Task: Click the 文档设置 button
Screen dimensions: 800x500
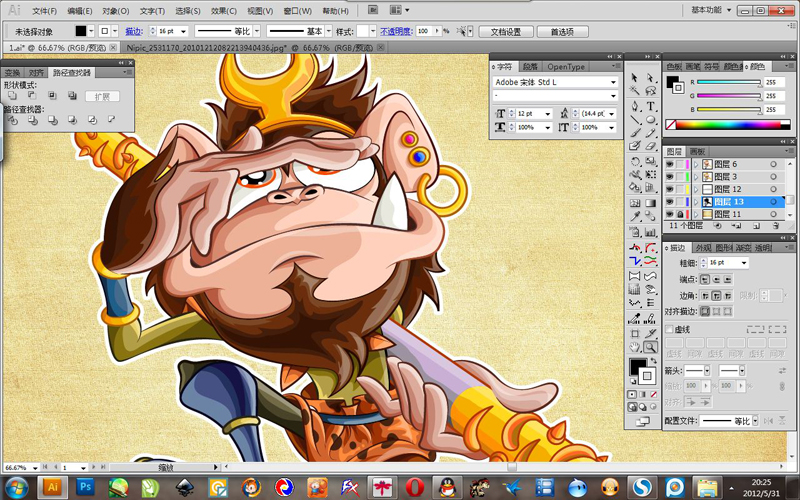Action: pos(506,32)
